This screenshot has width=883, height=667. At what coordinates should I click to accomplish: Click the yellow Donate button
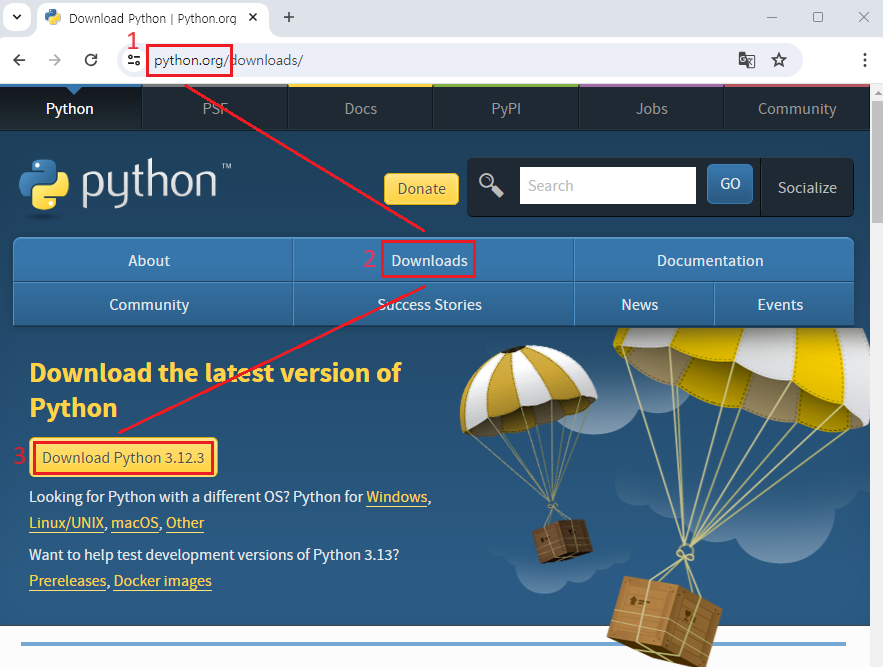[x=421, y=188]
